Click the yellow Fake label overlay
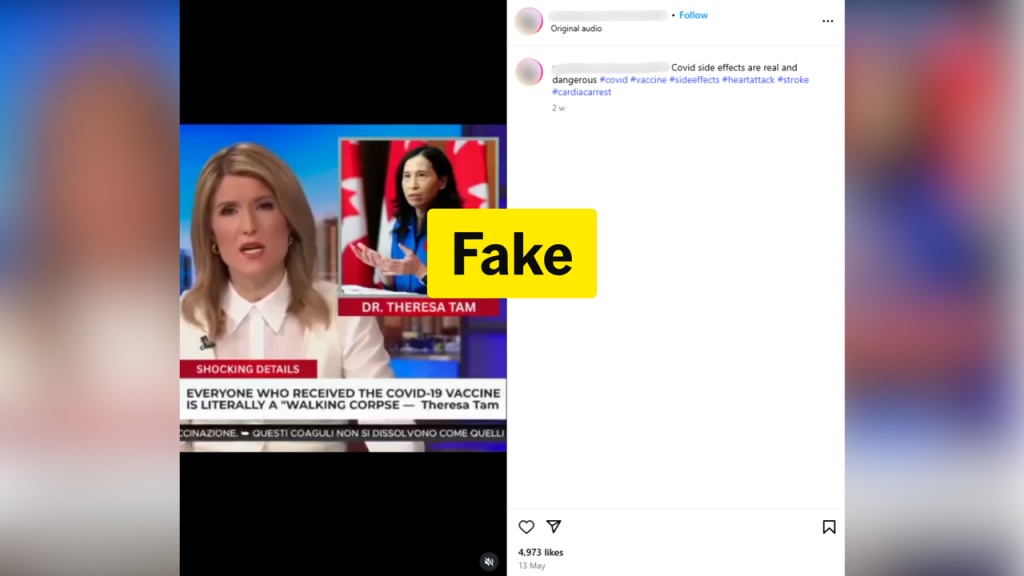 (x=512, y=253)
